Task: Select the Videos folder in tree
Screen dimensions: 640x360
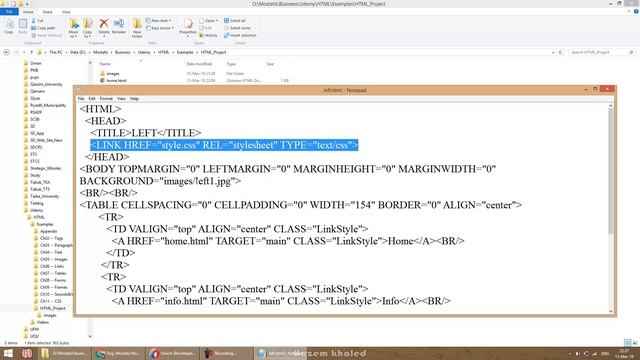Action: coord(42,322)
